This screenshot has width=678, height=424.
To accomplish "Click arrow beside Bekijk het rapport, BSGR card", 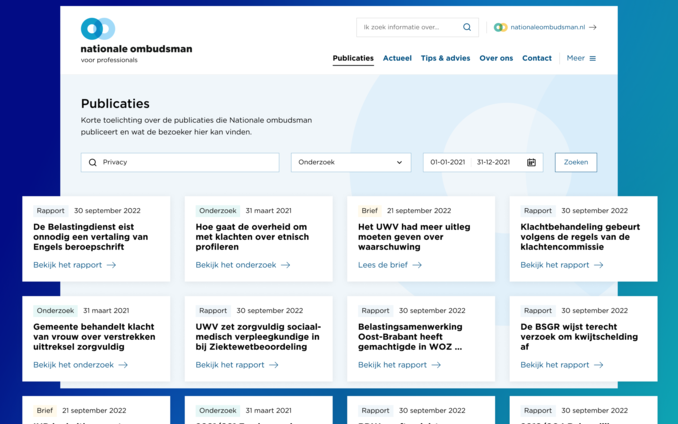I will click(x=598, y=365).
